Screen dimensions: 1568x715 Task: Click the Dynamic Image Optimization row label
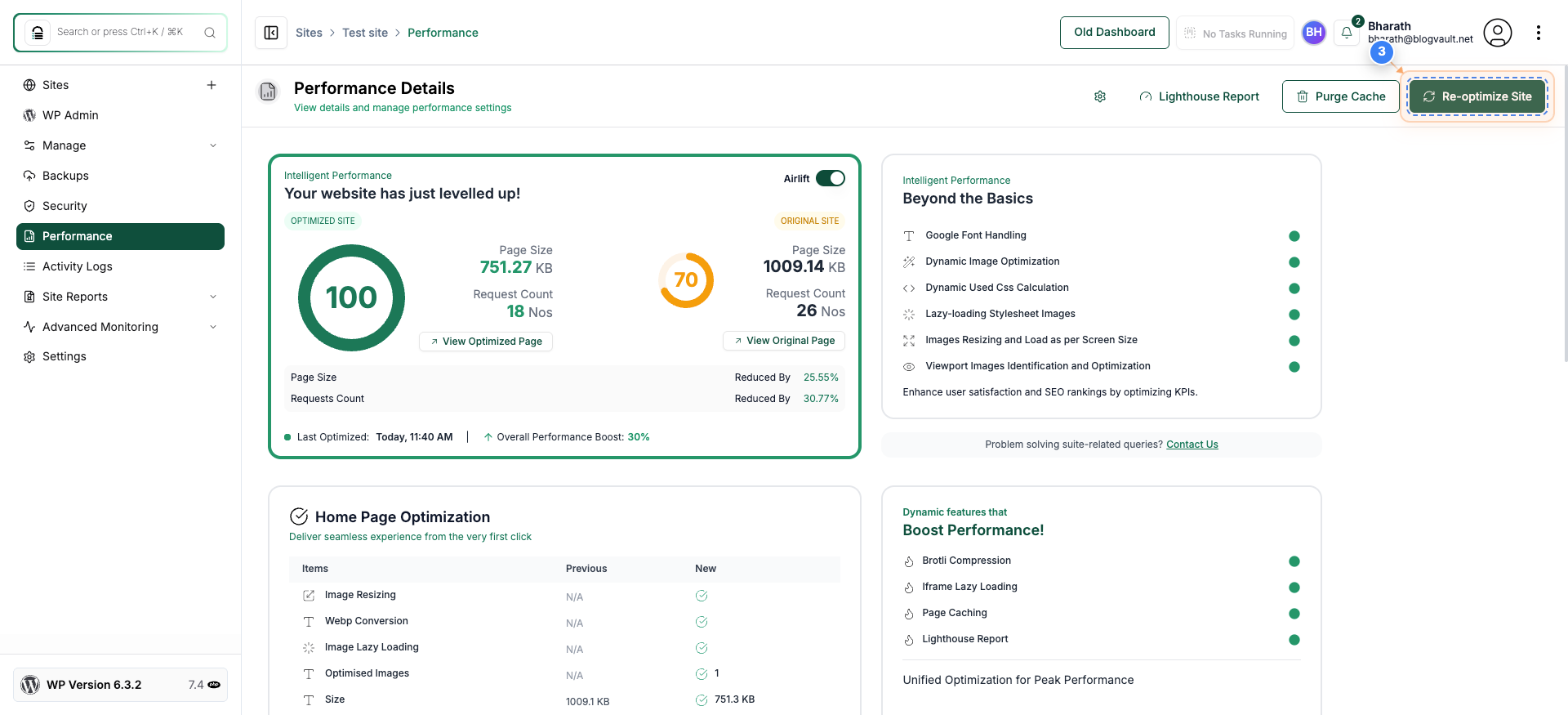click(992, 261)
